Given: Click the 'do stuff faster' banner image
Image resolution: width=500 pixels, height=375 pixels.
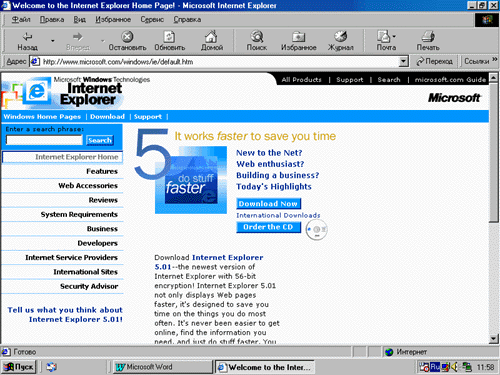Looking at the screenshot, I should click(x=191, y=180).
